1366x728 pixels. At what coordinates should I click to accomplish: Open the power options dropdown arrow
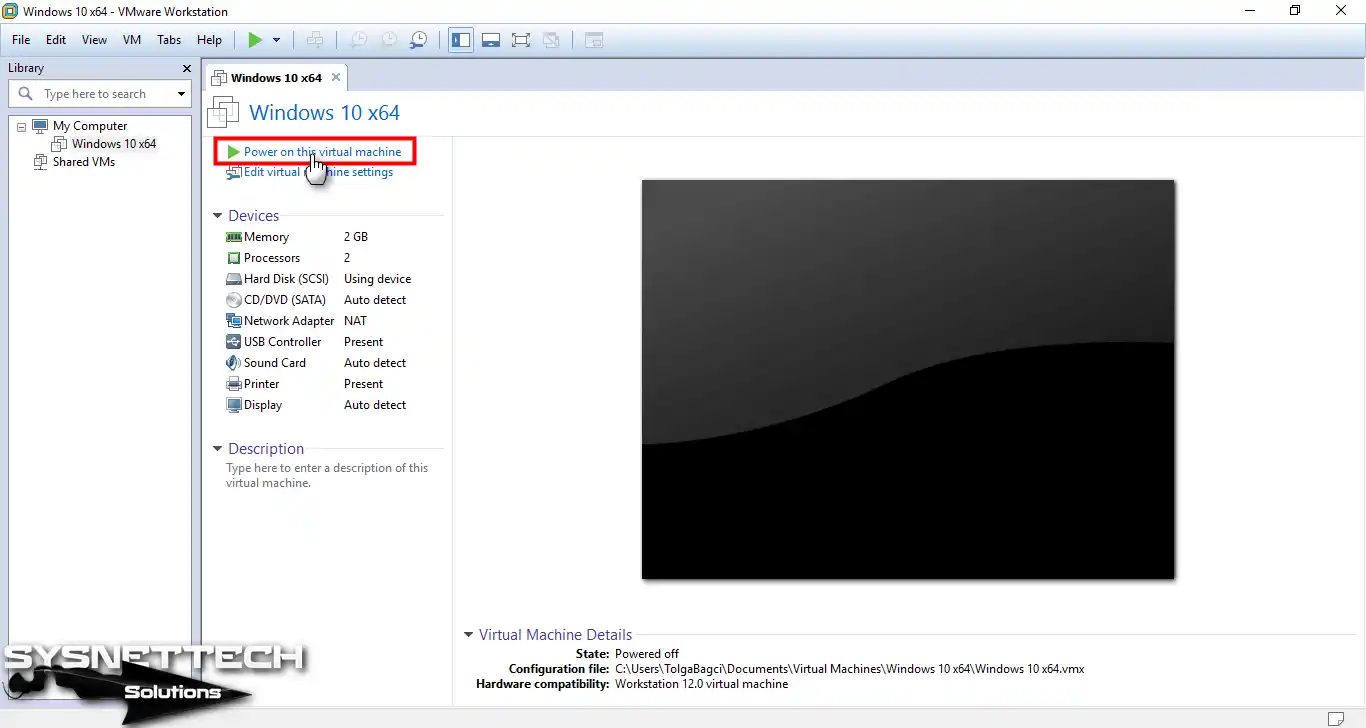click(x=277, y=40)
